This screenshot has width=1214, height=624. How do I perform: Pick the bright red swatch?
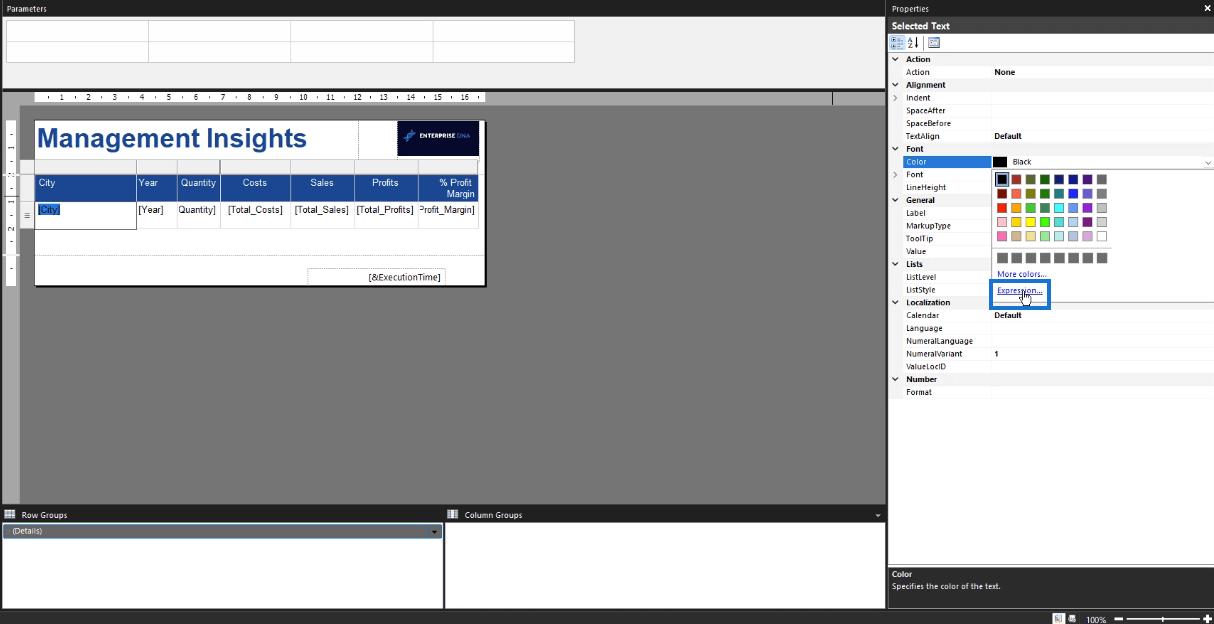[x=1002, y=208]
